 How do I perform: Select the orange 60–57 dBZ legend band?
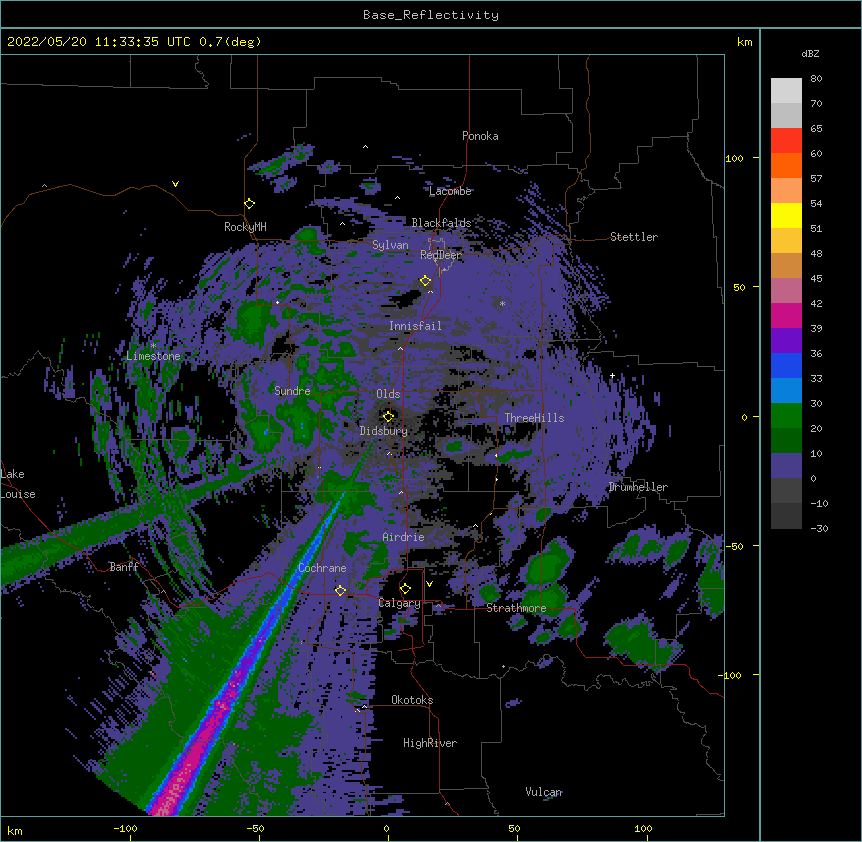pyautogui.click(x=786, y=165)
